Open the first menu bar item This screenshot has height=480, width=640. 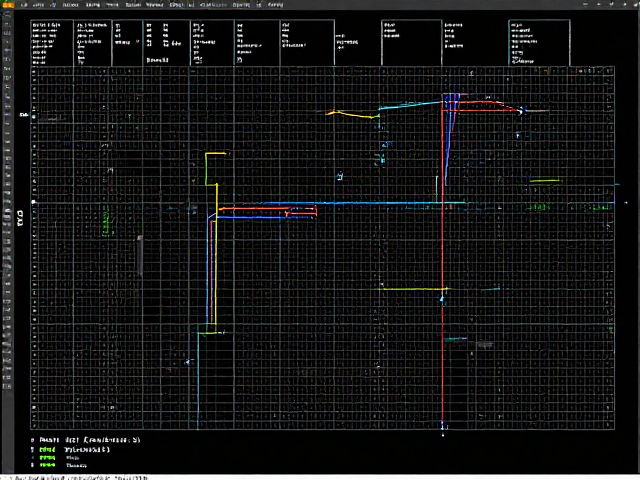pos(24,5)
